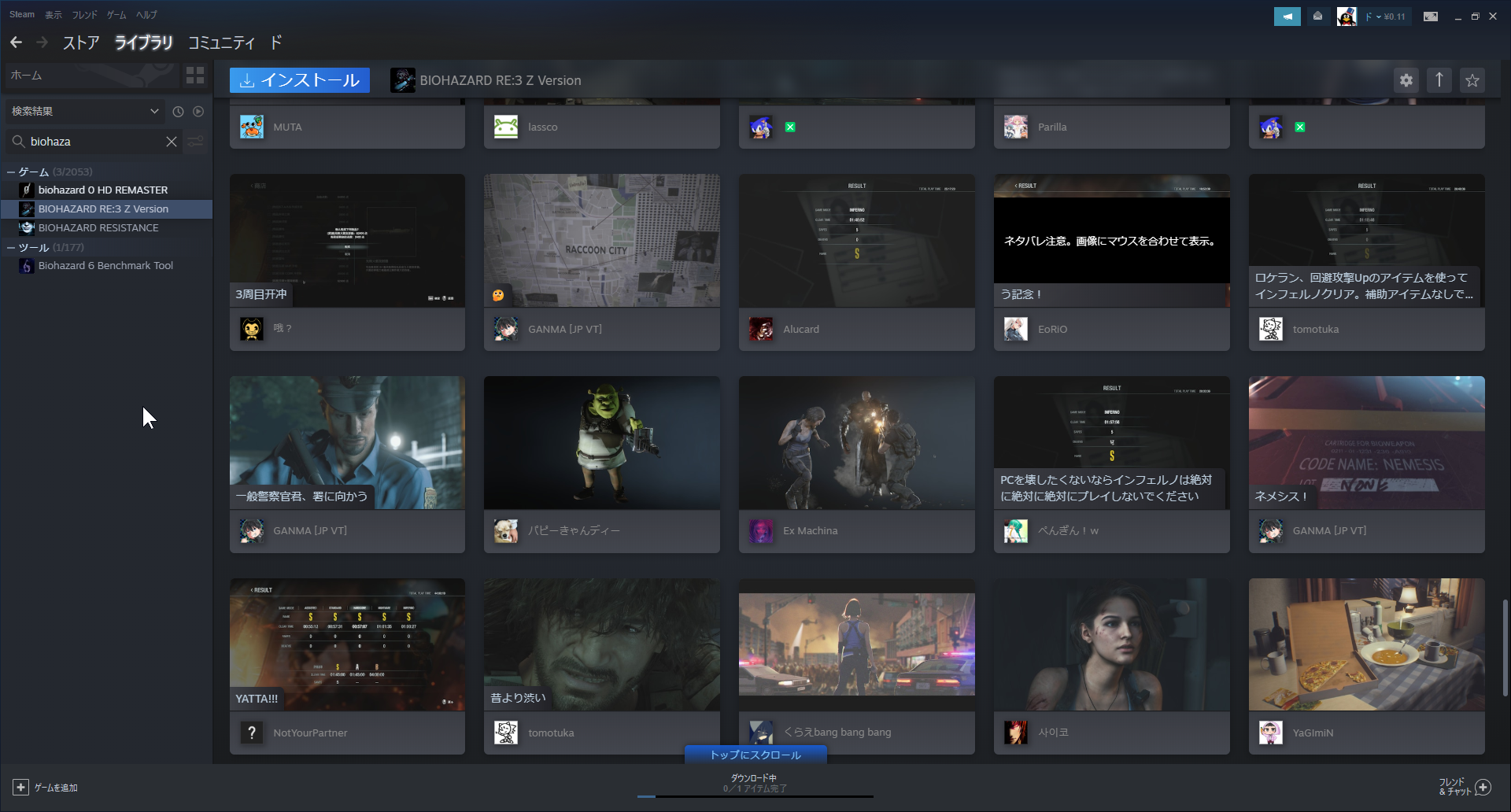Click the BIOHAZARD RE:3 game icon in header
Image resolution: width=1511 pixels, height=812 pixels.
point(403,80)
